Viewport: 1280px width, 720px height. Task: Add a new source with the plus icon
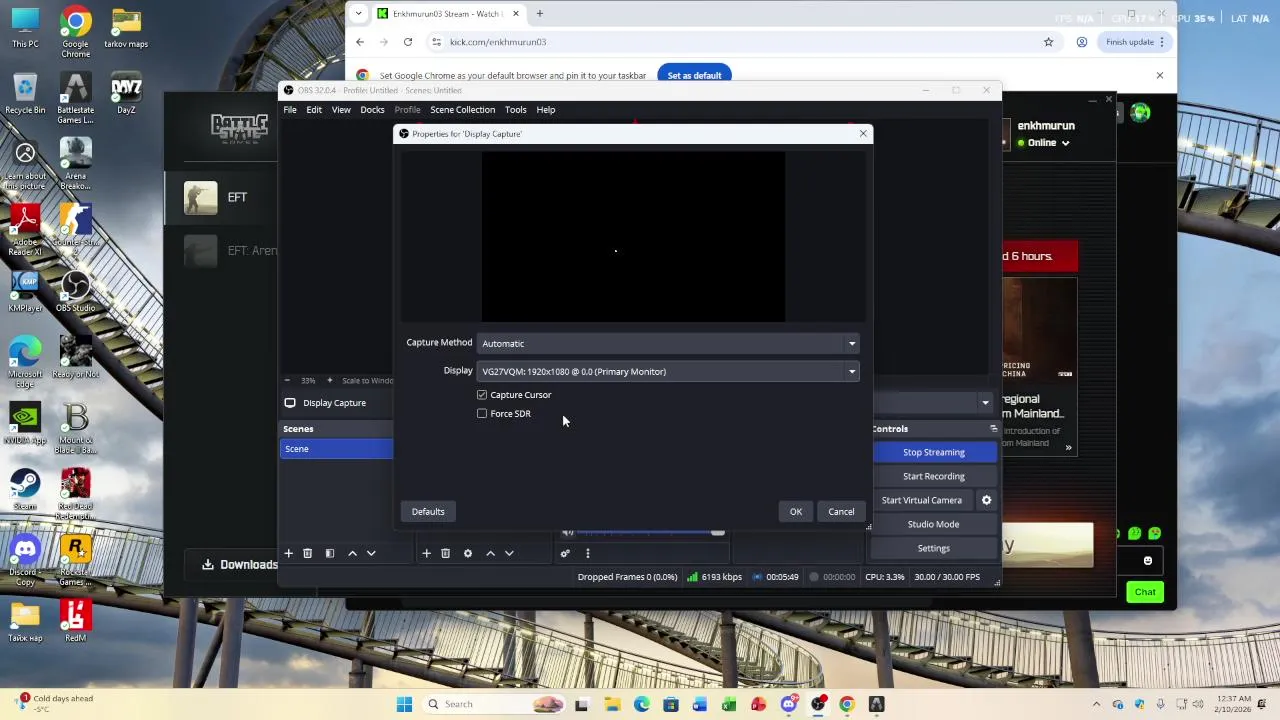426,553
